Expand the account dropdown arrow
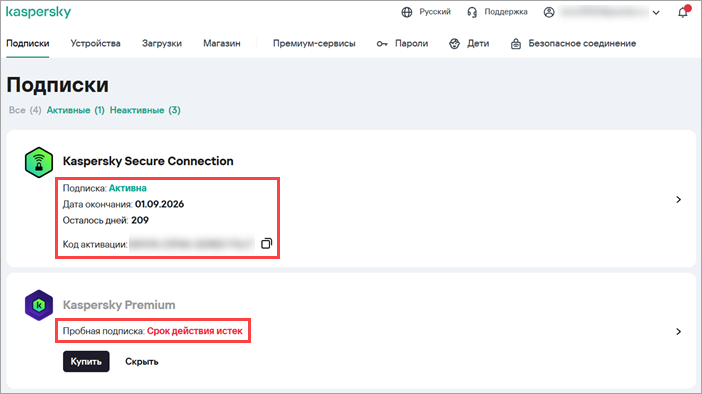This screenshot has height=394, width=702. click(x=656, y=13)
